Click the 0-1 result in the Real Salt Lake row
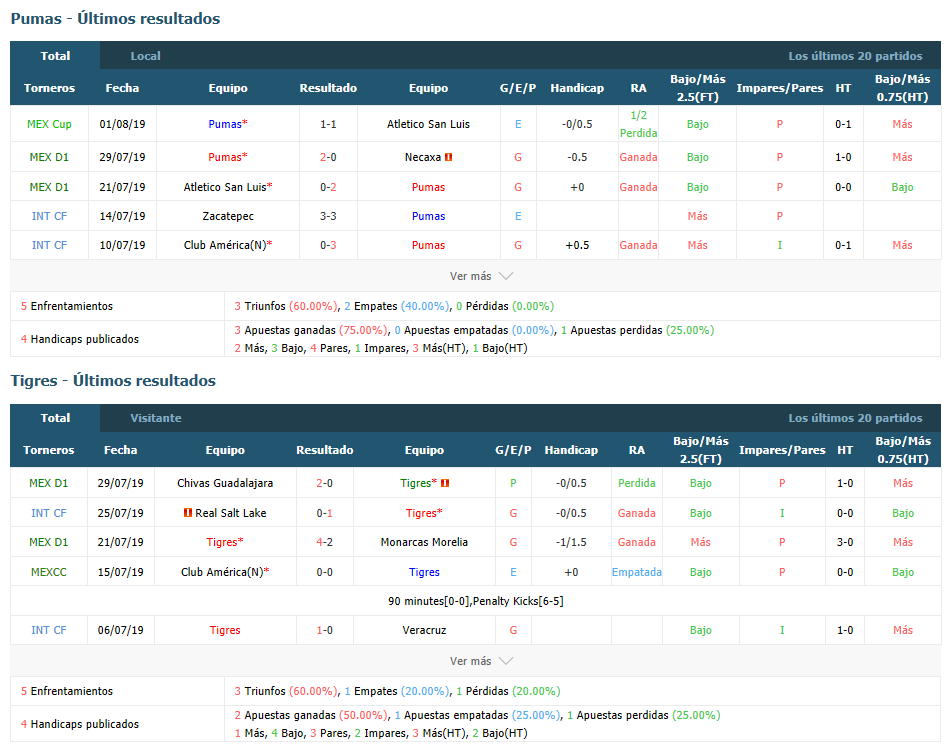This screenshot has width=951, height=748. 324,513
